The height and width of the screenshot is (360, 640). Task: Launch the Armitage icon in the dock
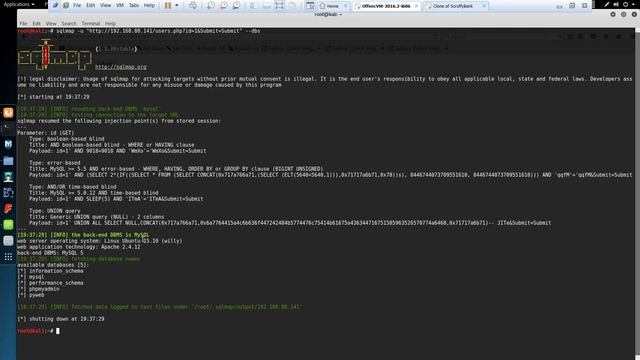point(8,177)
